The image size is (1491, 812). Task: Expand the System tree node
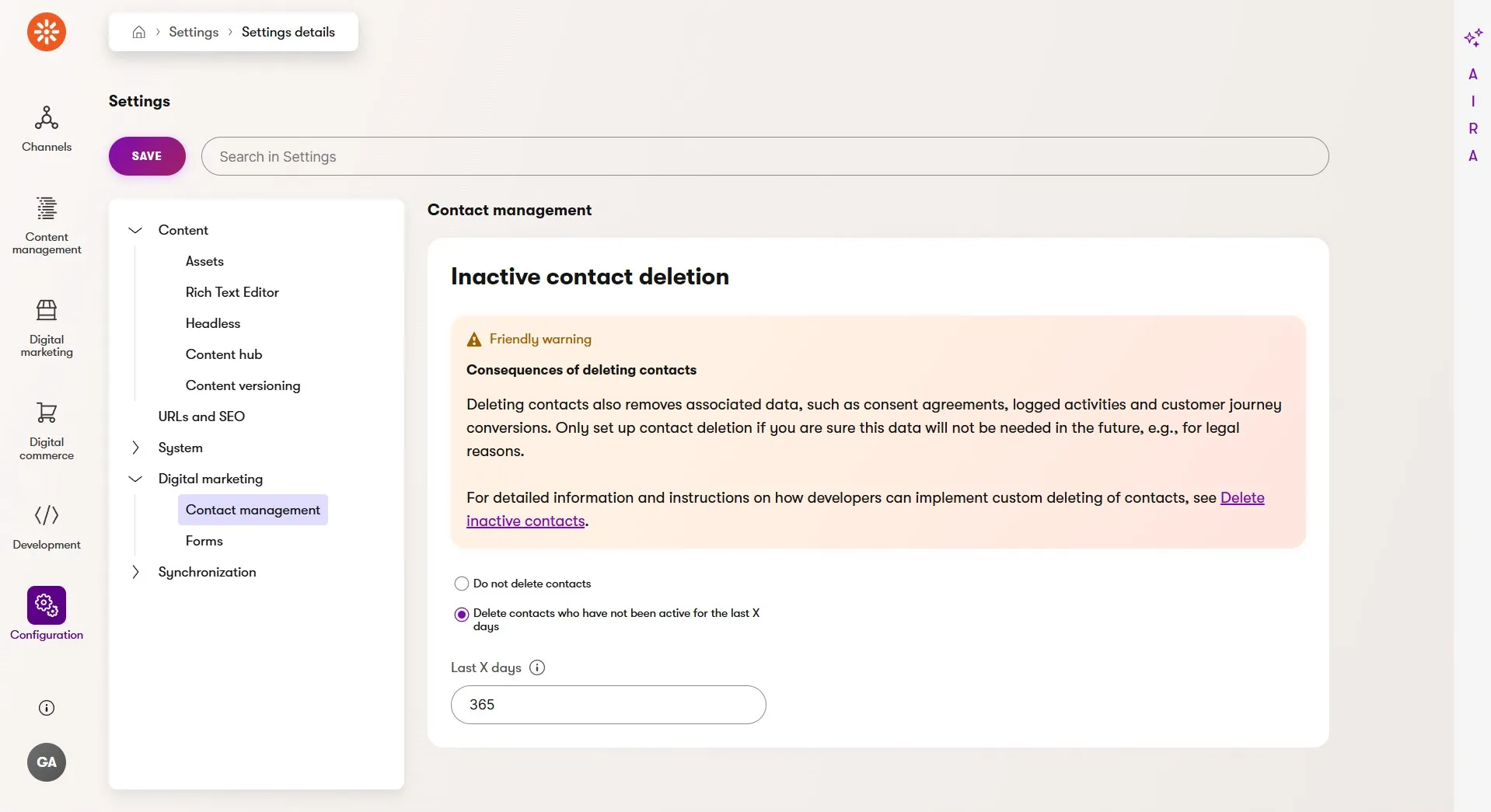135,448
